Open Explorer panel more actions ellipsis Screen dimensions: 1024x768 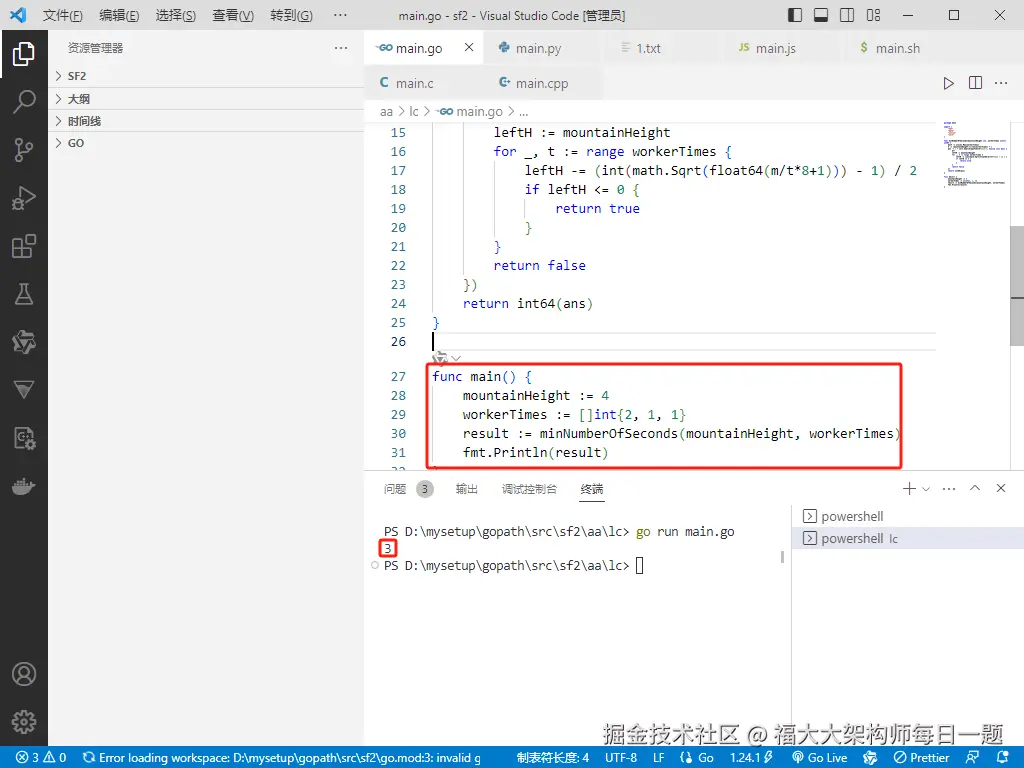tap(341, 48)
